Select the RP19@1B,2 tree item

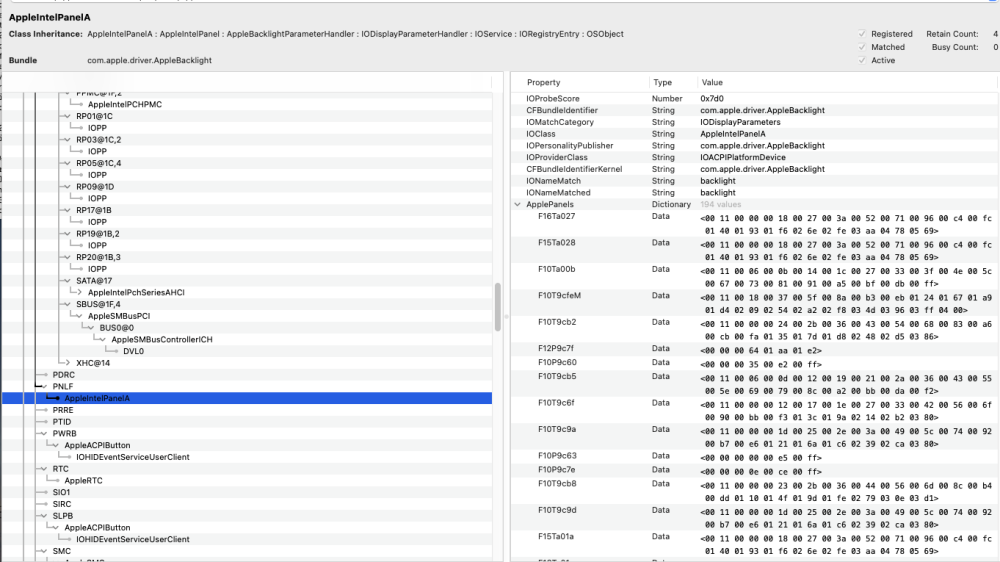point(98,233)
